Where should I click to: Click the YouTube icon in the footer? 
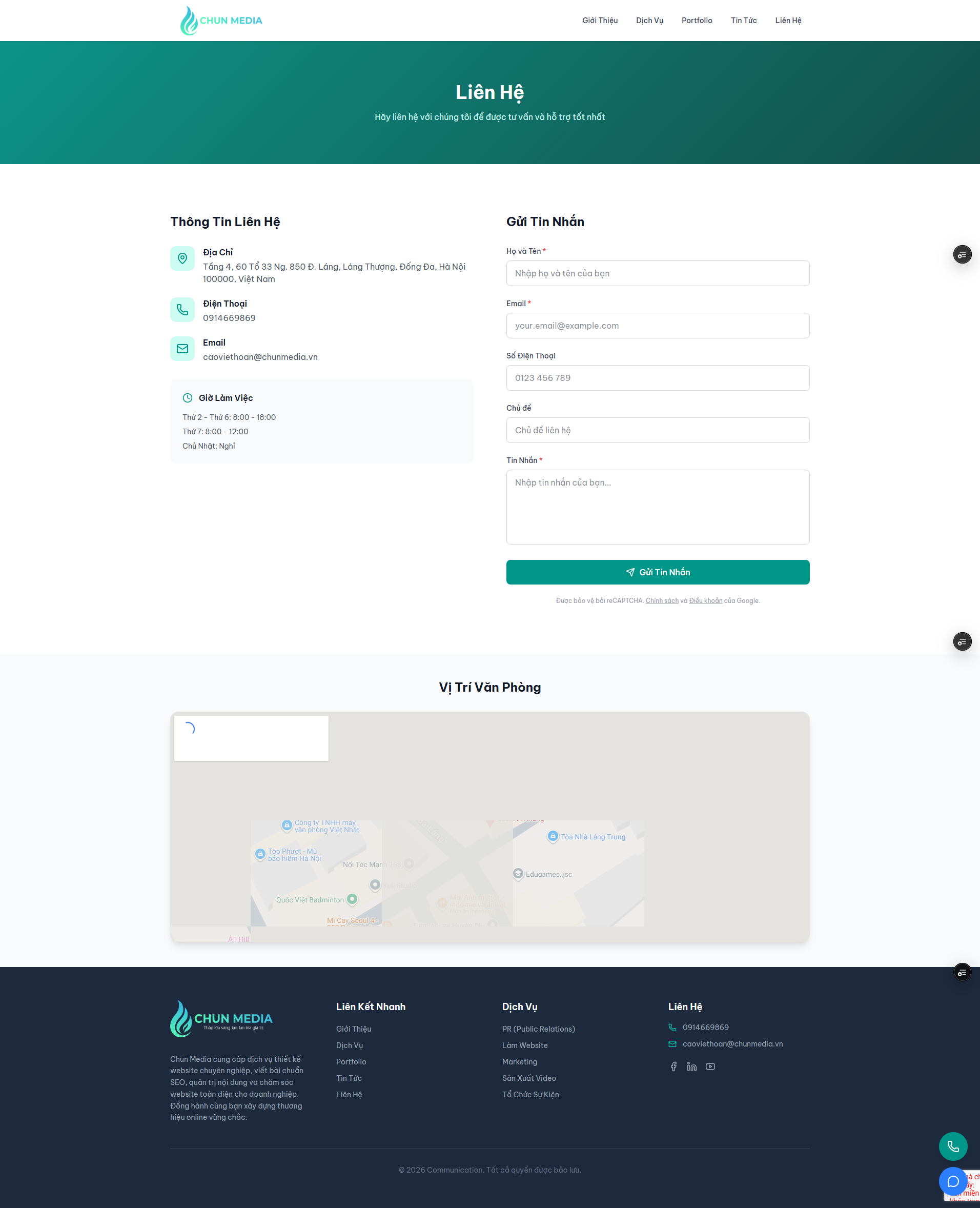point(710,1066)
